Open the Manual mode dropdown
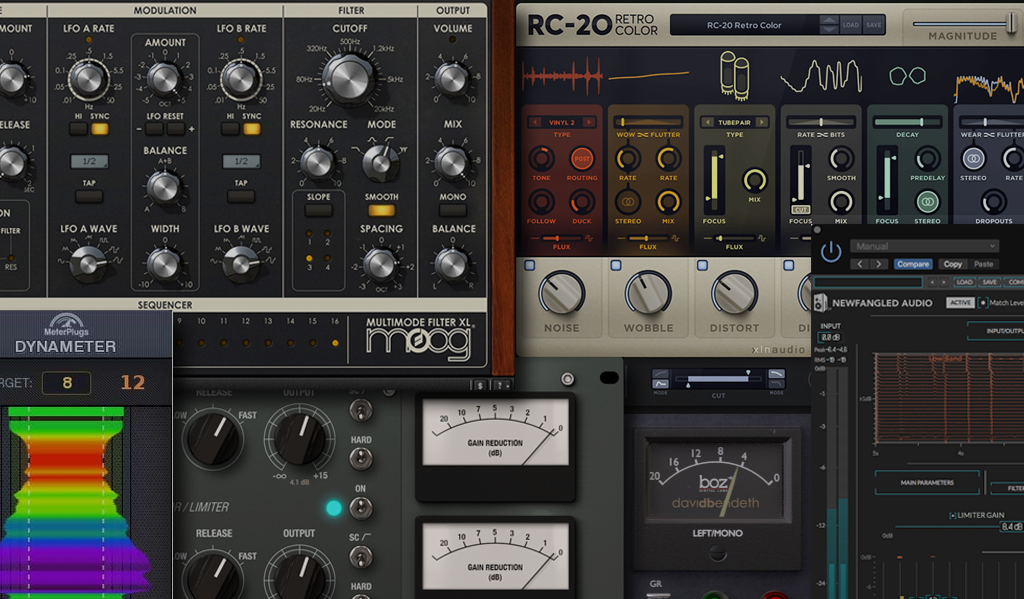The height and width of the screenshot is (599, 1024). [925, 246]
